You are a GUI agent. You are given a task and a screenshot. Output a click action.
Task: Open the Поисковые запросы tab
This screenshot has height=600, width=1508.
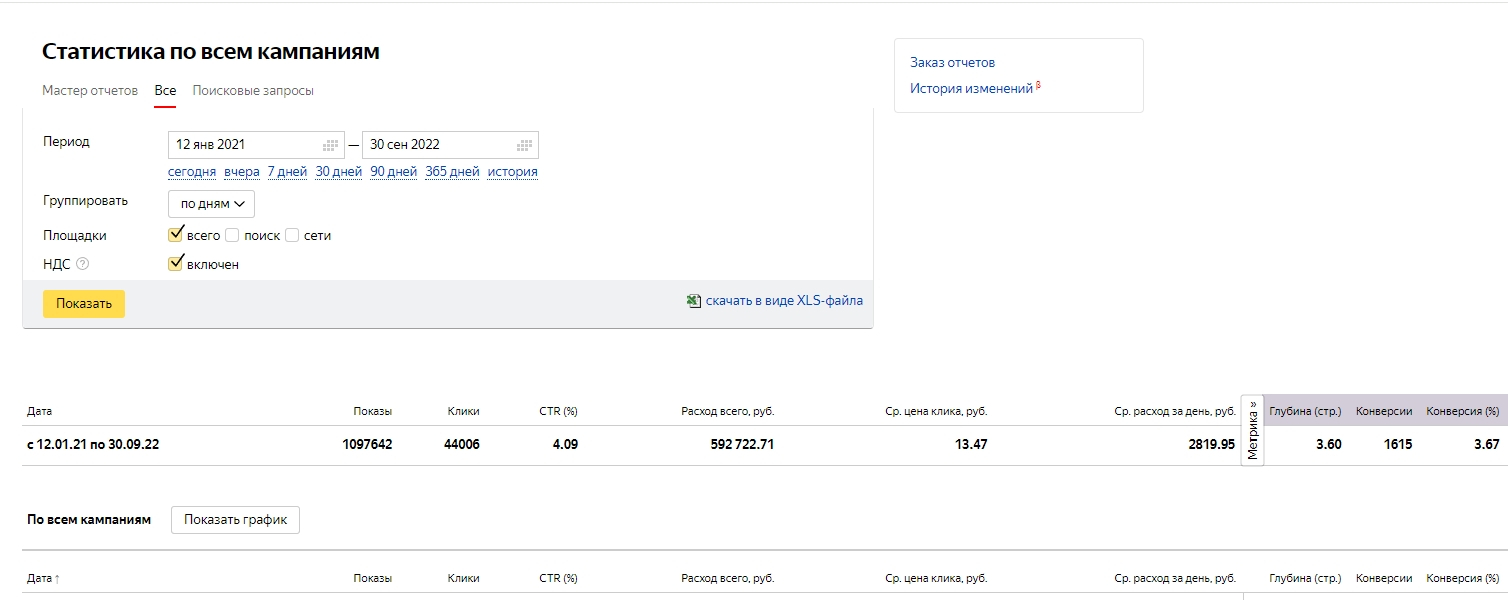click(253, 91)
